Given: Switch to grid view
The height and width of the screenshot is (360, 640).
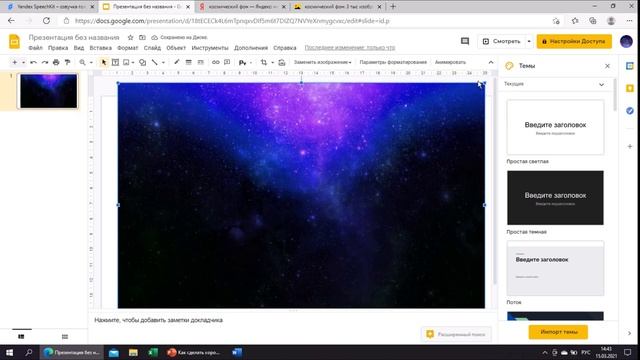Looking at the screenshot, I should pos(65,337).
